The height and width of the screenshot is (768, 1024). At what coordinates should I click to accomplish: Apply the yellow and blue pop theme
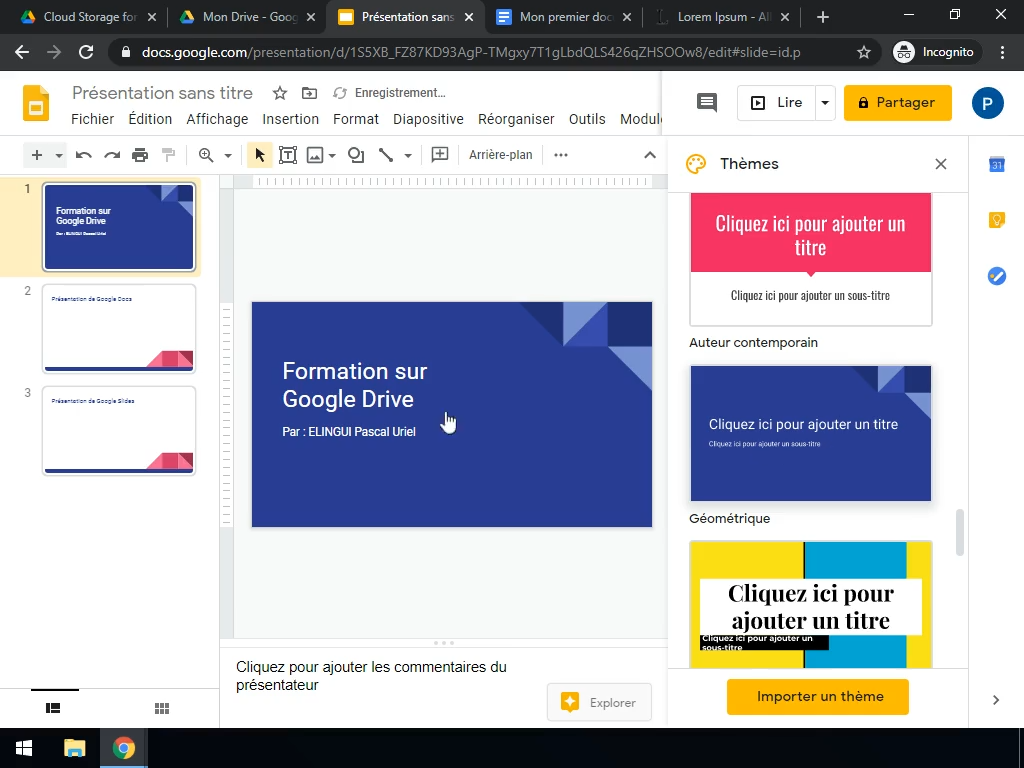coord(810,605)
